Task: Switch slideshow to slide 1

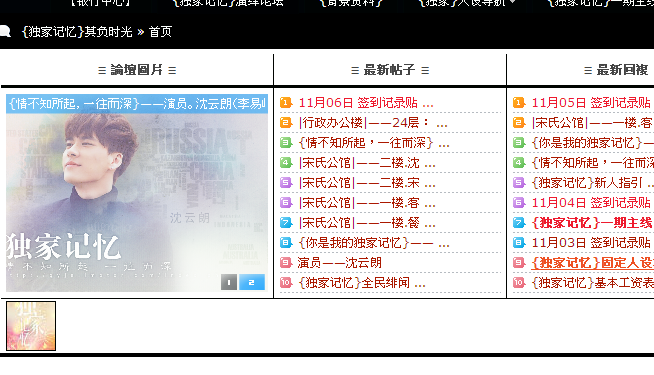Action: tap(229, 282)
